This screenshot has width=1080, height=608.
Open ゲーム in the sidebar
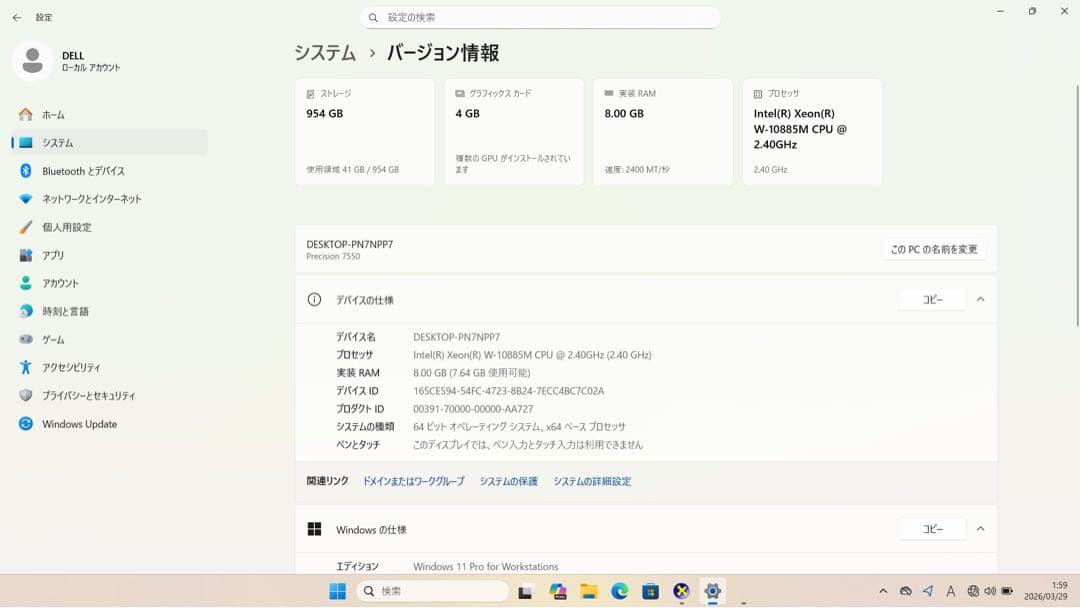109,339
